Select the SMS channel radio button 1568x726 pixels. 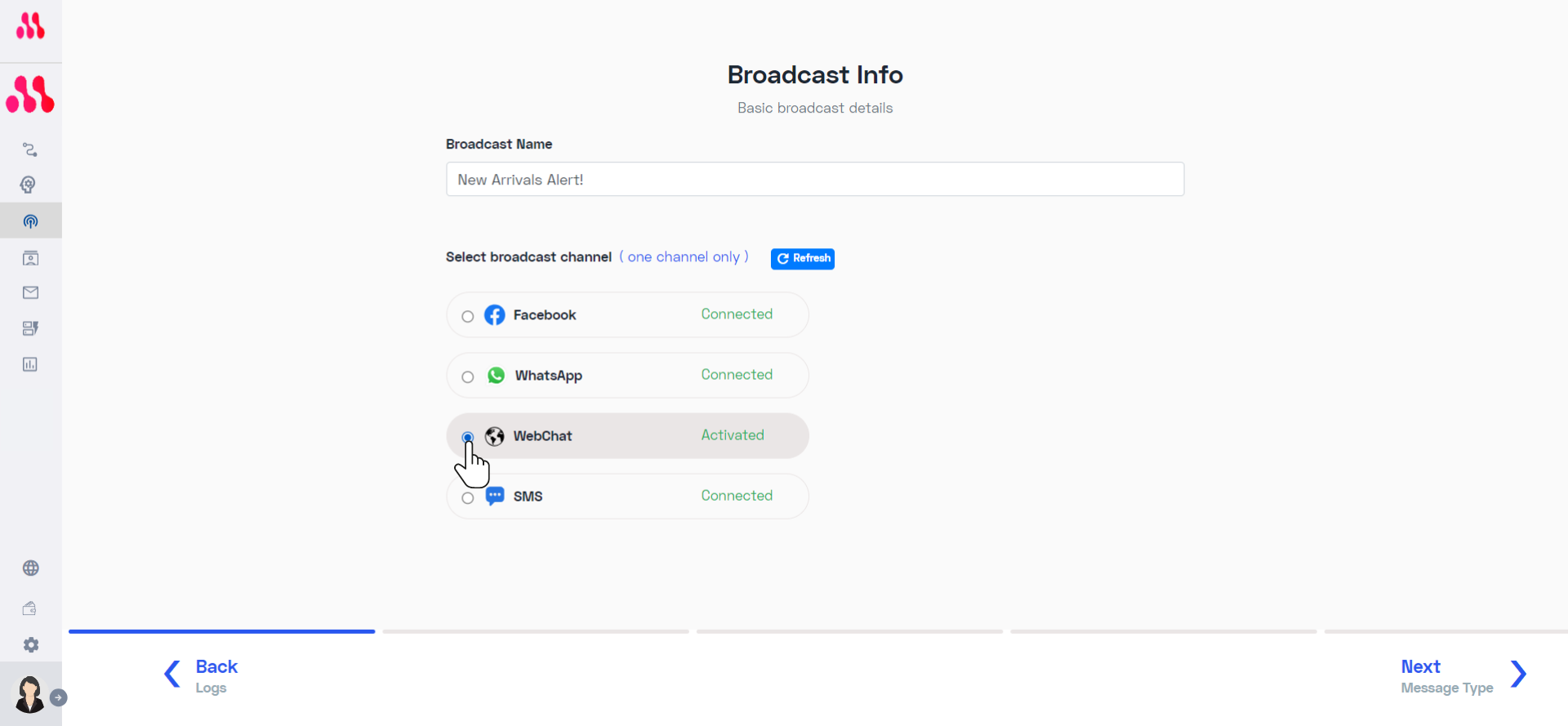(x=468, y=497)
